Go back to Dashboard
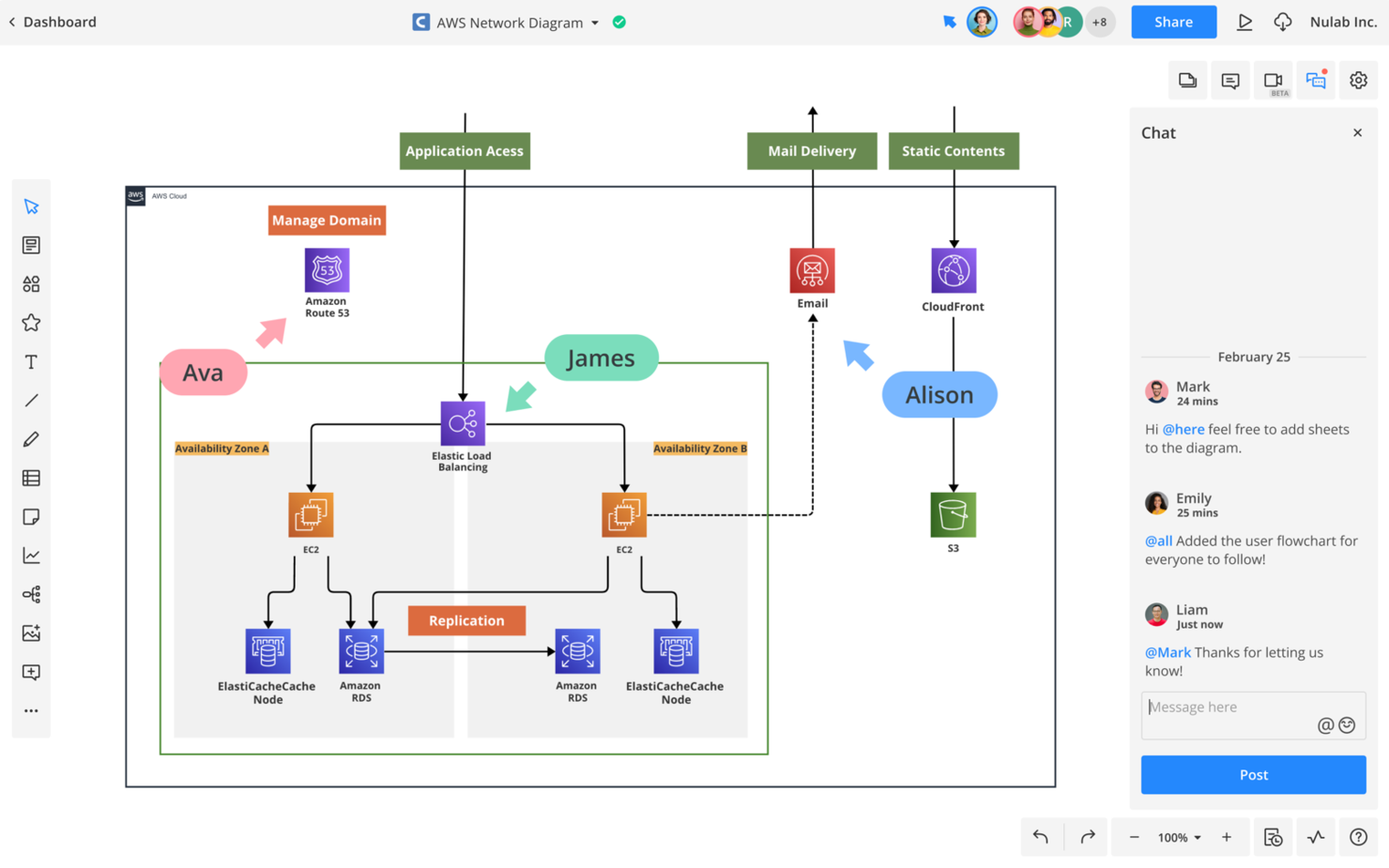Viewport: 1389px width, 868px height. [x=53, y=22]
